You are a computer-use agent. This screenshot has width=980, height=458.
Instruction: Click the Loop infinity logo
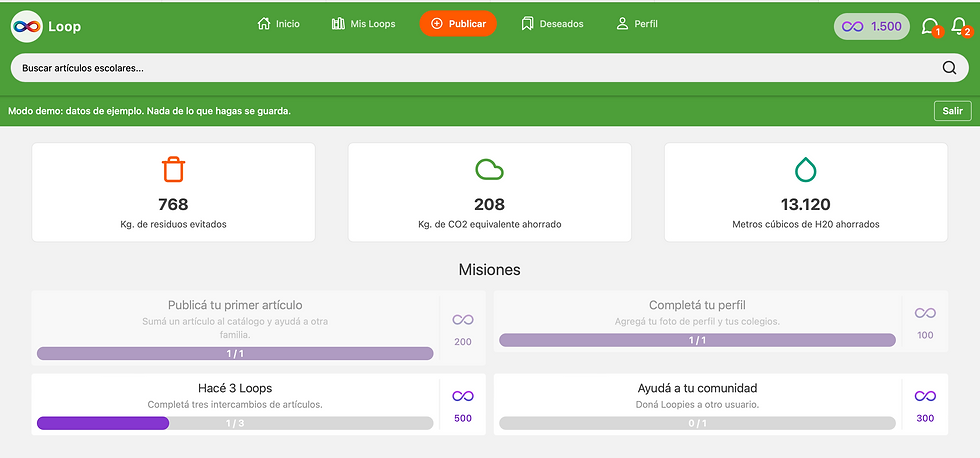pos(27,27)
